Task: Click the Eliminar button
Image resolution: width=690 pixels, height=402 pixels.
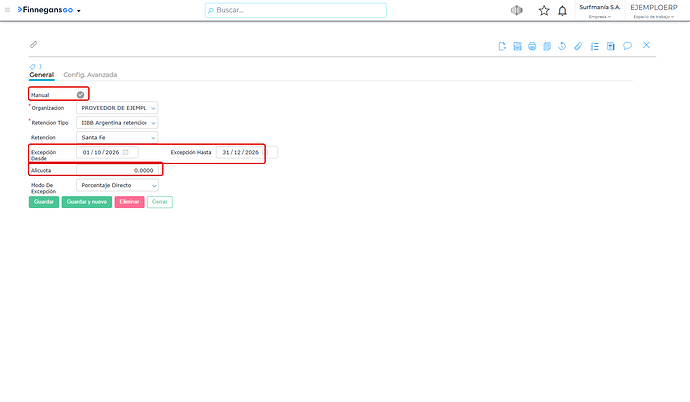Action: coord(129,202)
